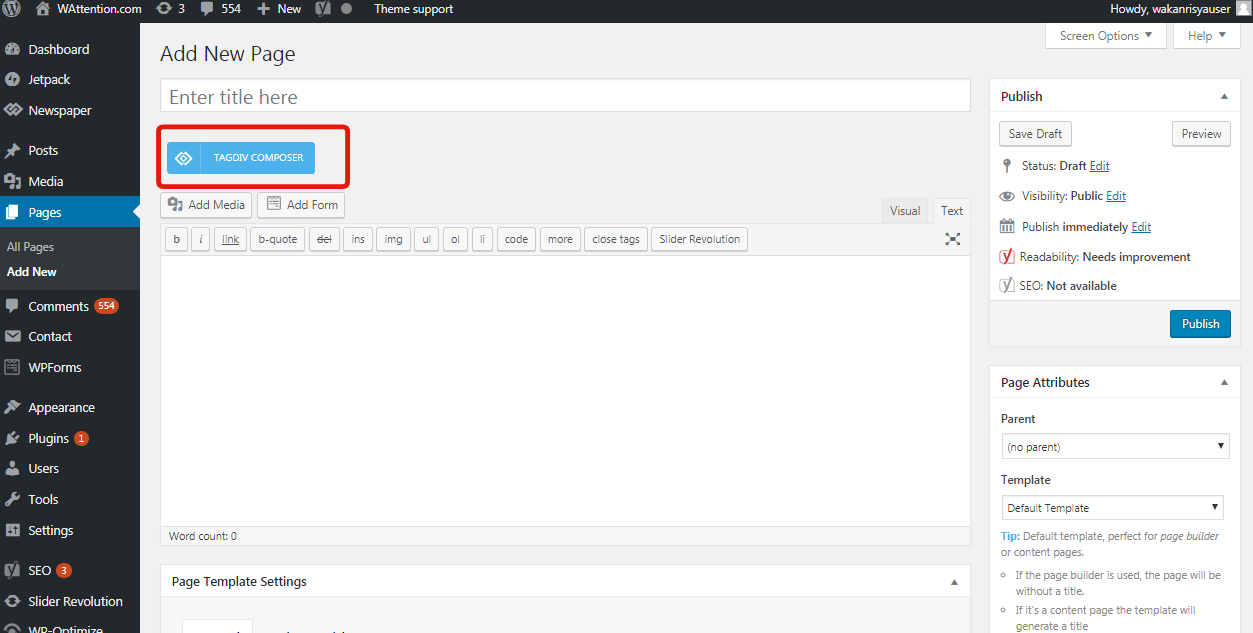Open the WordPress logo menu

(x=12, y=9)
